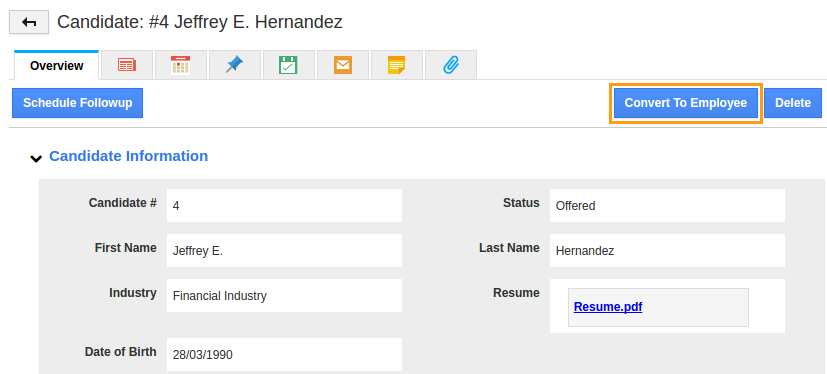Click the Date of Birth label
827x374 pixels.
(120, 352)
